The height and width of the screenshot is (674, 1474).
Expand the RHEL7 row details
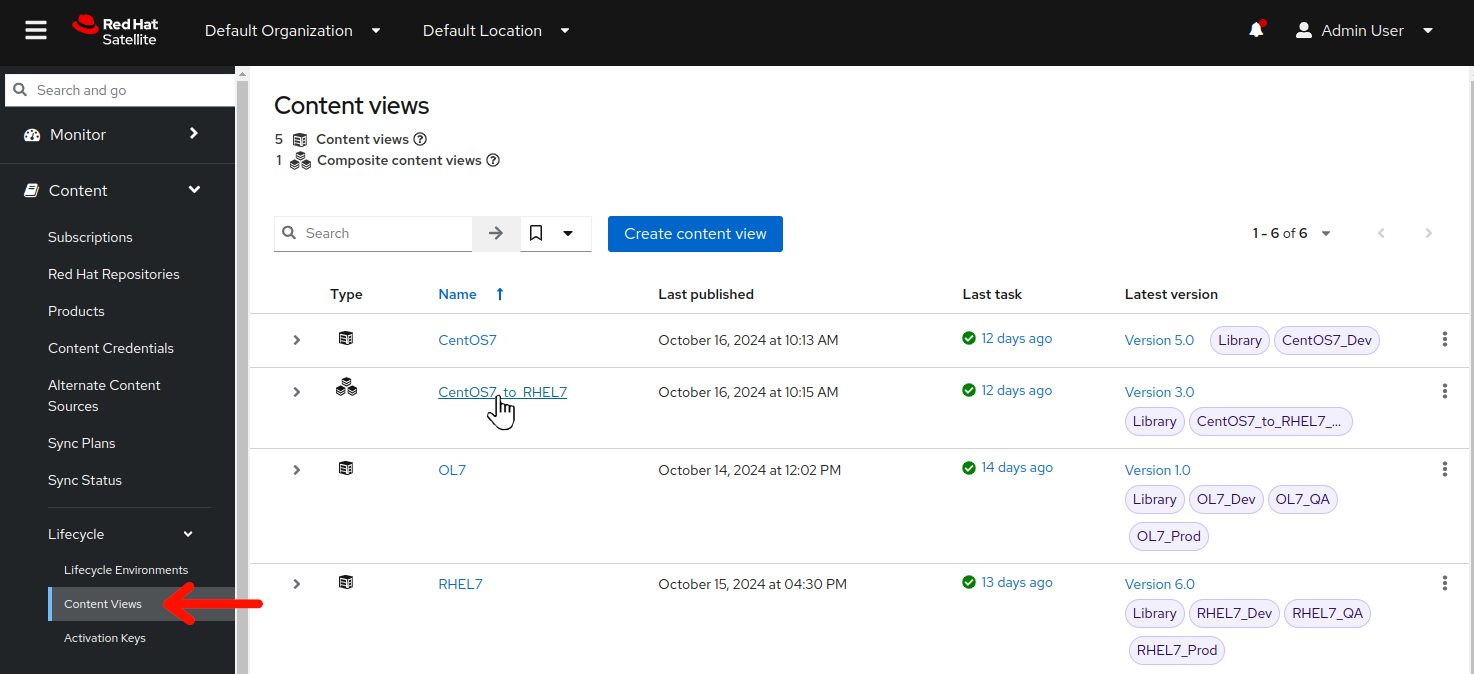296,584
